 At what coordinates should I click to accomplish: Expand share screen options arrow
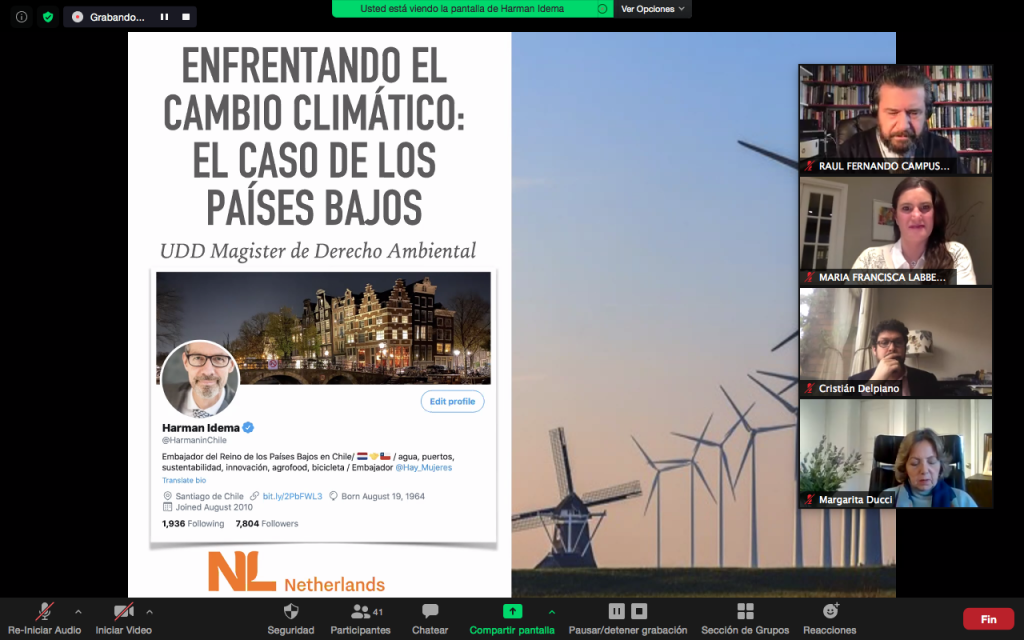pyautogui.click(x=551, y=611)
